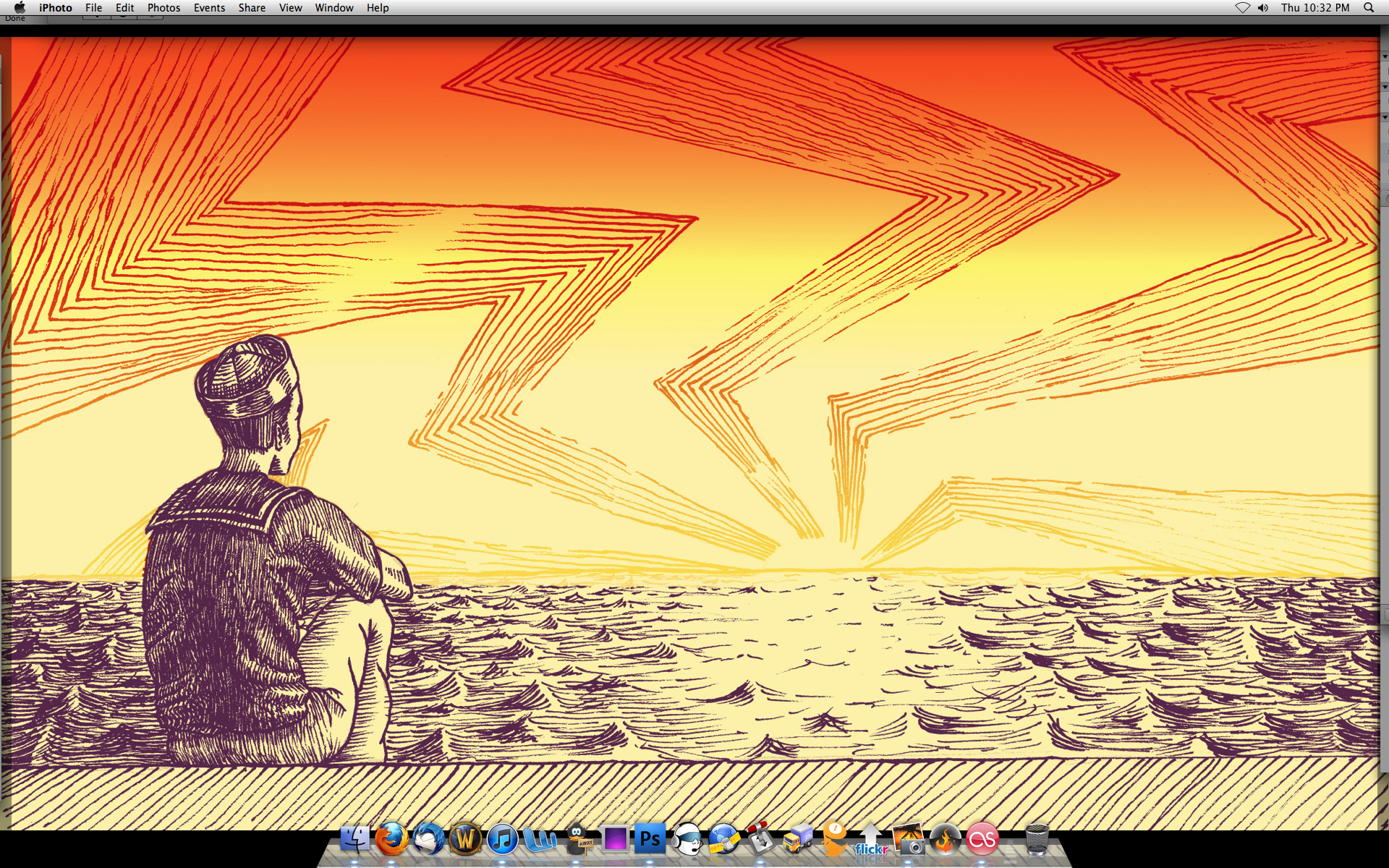Open the Share menu
This screenshot has width=1389, height=868.
[252, 8]
